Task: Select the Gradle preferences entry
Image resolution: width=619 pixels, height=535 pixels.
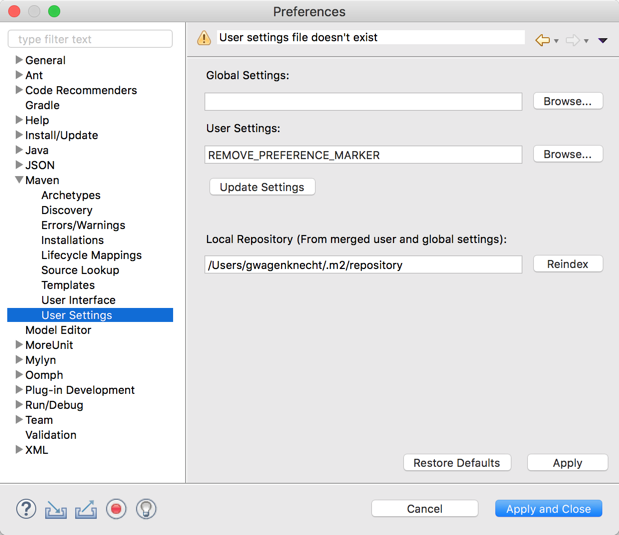Action: (42, 105)
